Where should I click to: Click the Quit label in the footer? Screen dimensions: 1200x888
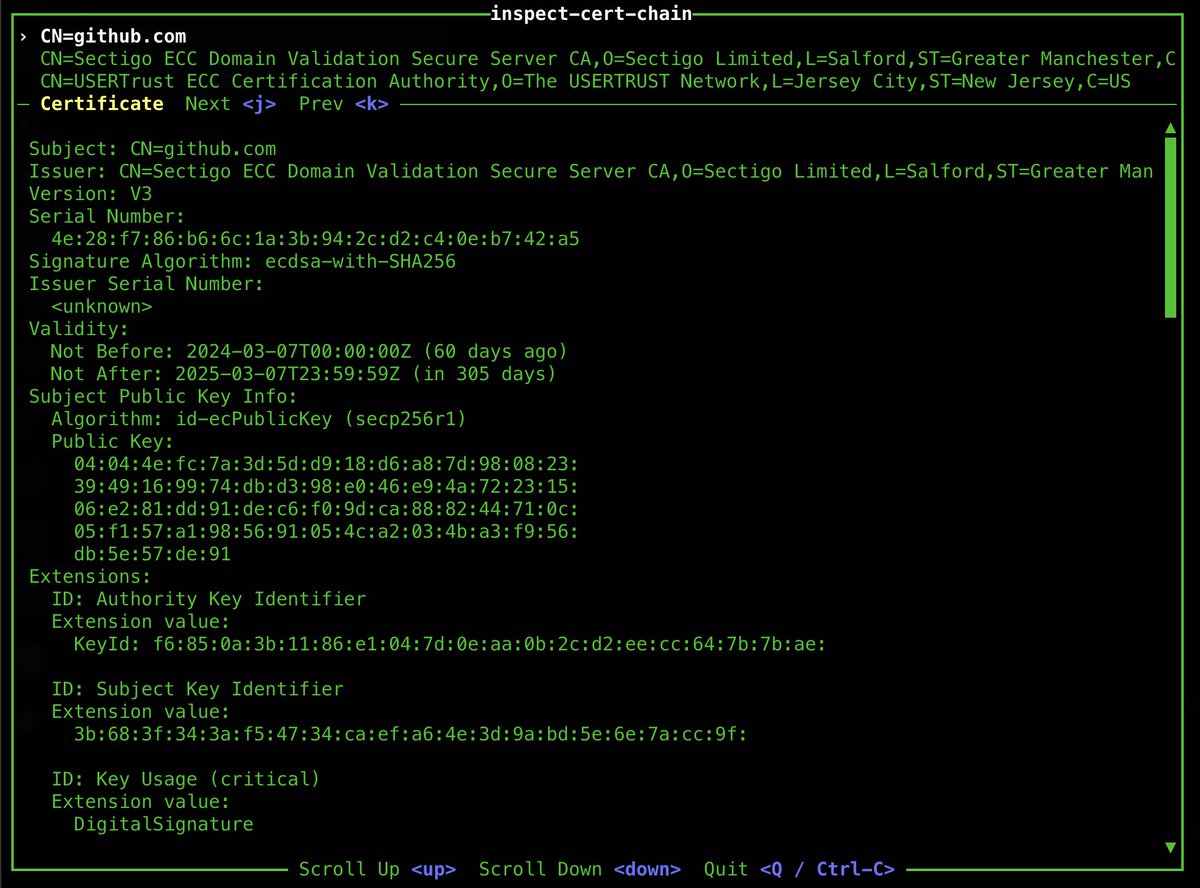pyautogui.click(x=727, y=869)
